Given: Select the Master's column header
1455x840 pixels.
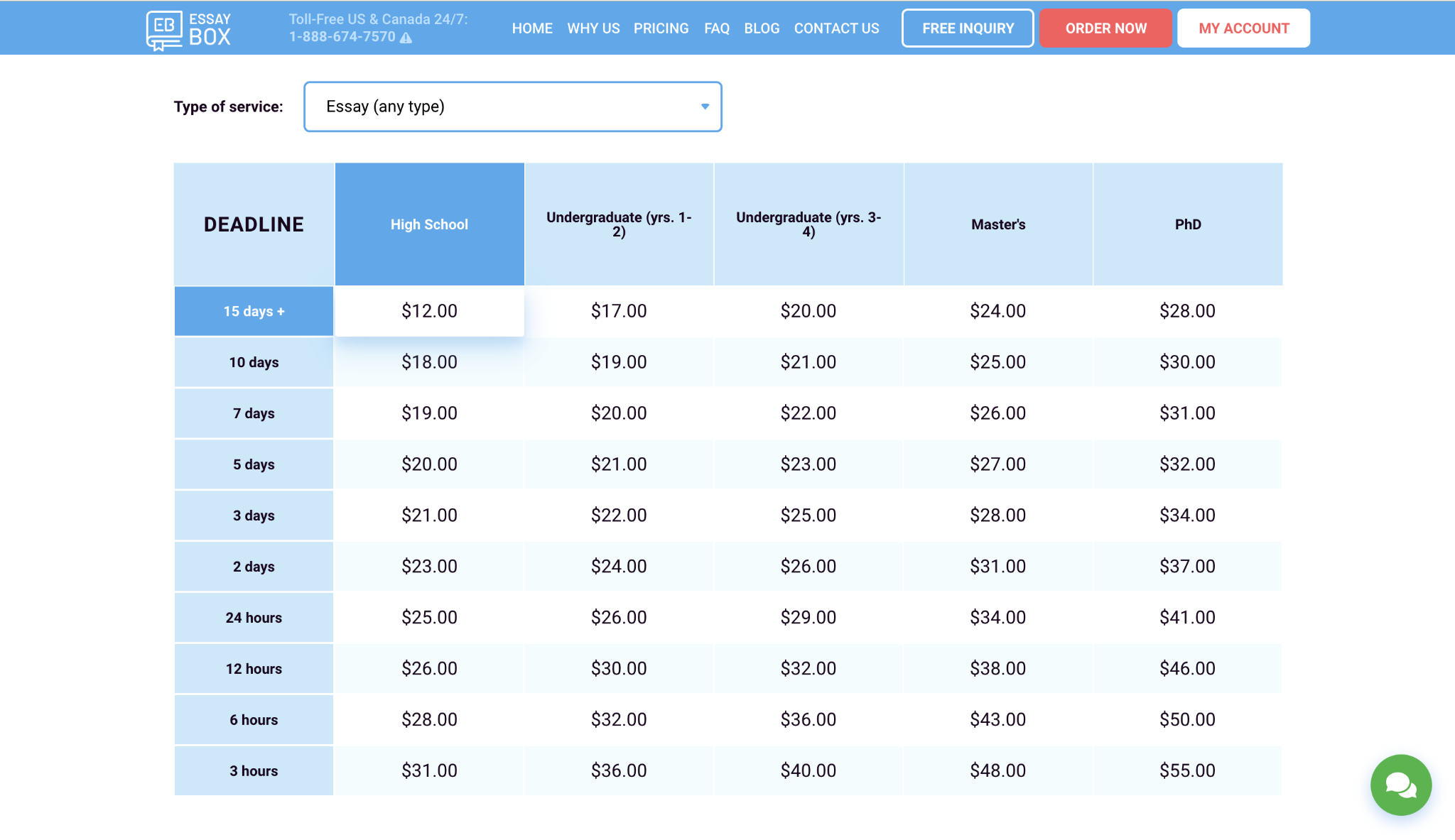Looking at the screenshot, I should pos(998,224).
